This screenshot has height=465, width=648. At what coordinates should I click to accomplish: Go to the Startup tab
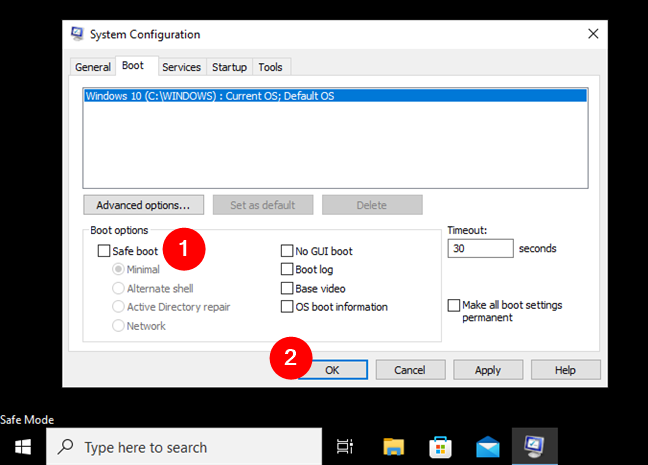click(229, 67)
